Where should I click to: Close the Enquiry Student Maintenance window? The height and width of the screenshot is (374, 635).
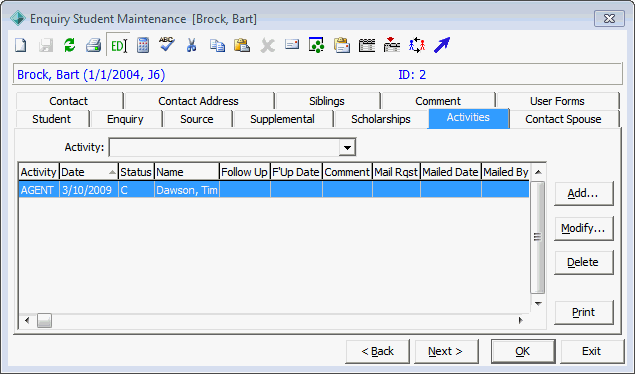pyautogui.click(x=609, y=19)
